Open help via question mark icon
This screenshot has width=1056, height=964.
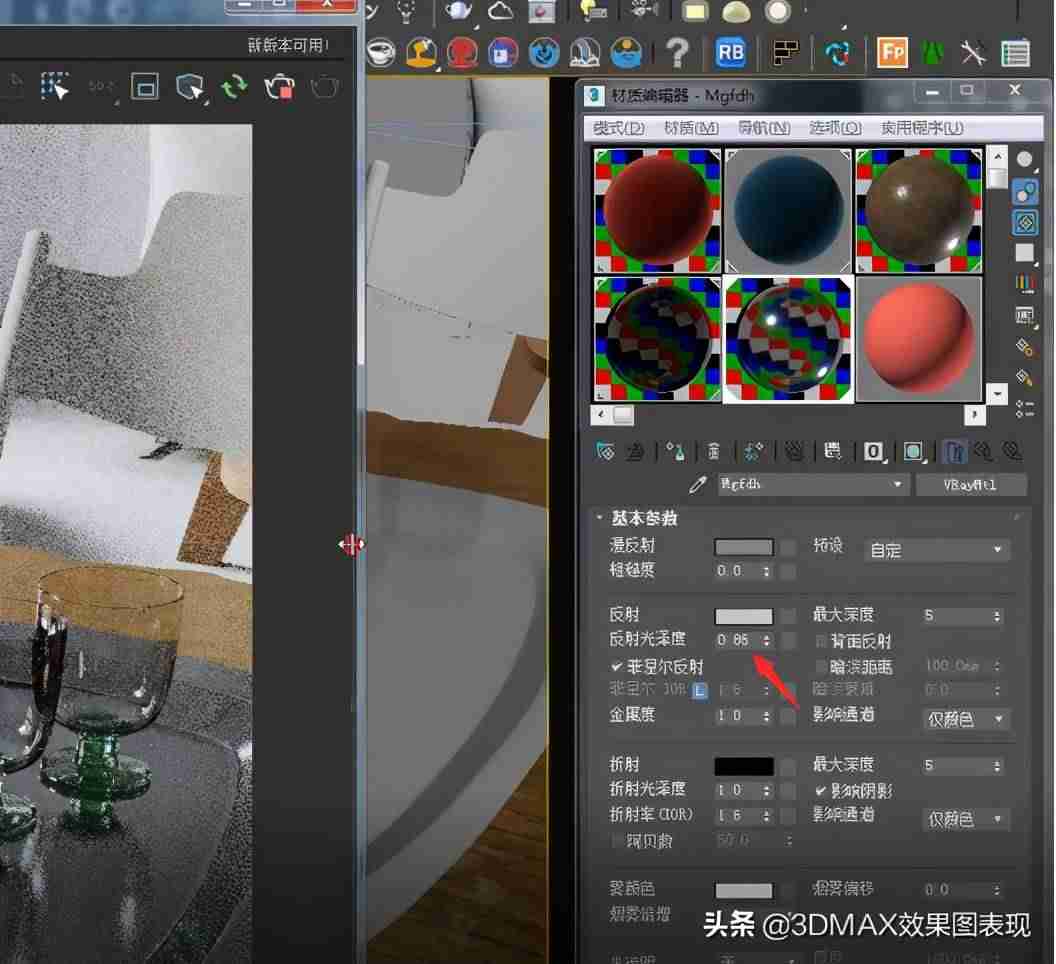[x=678, y=53]
